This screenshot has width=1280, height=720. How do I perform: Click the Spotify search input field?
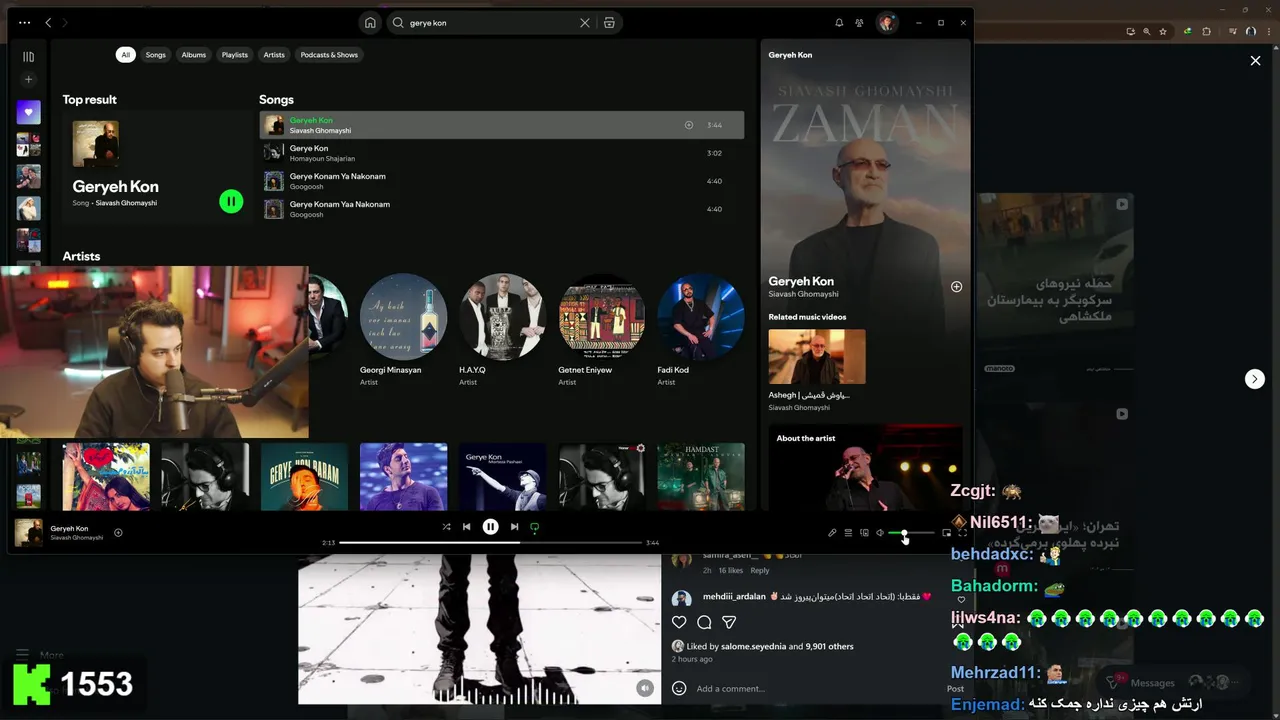coord(492,22)
